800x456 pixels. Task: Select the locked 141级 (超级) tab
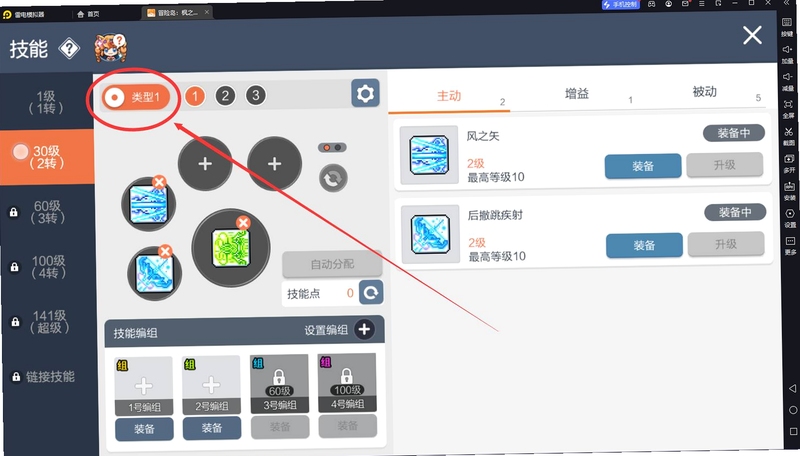pos(49,322)
